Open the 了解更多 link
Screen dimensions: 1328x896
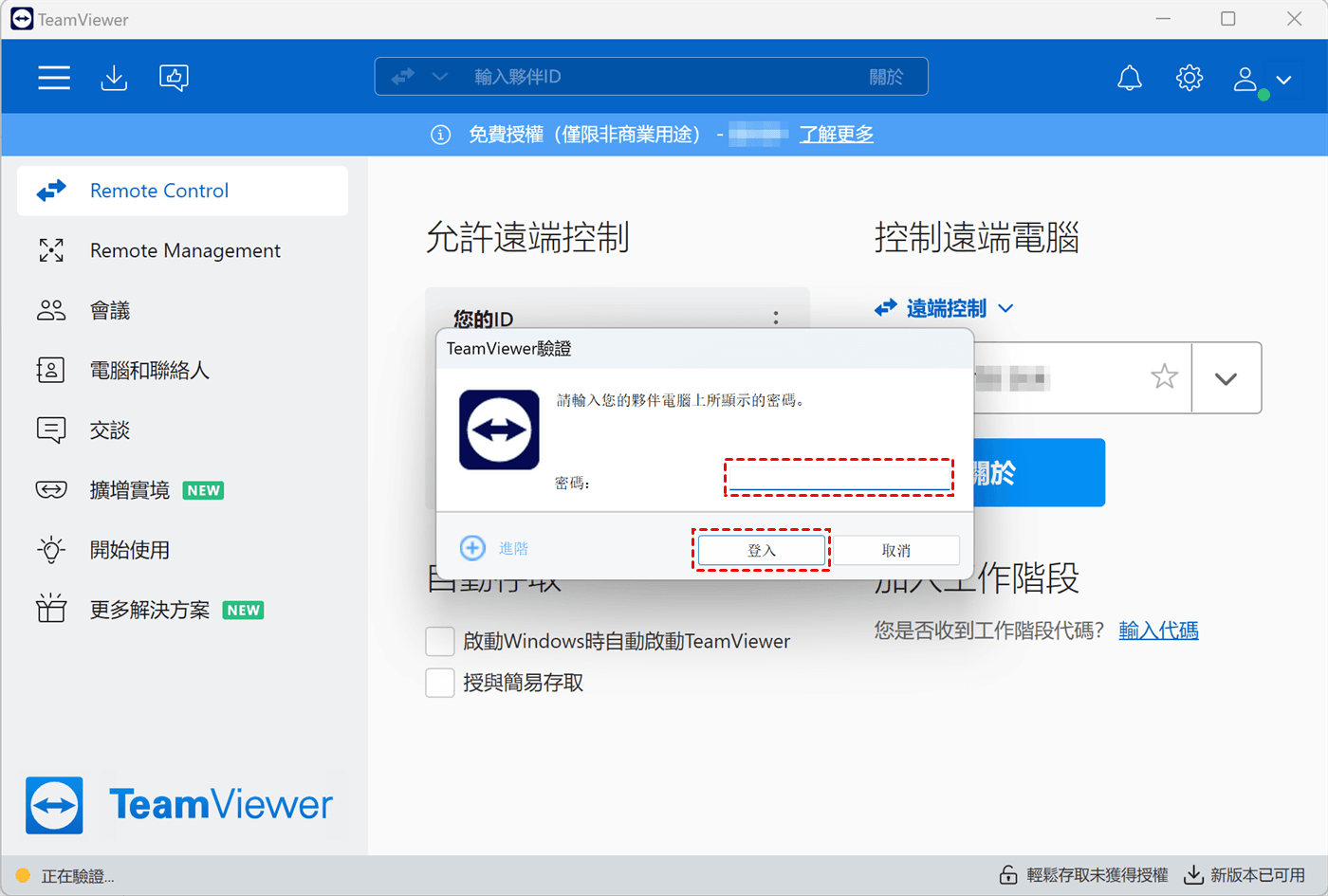(x=837, y=135)
